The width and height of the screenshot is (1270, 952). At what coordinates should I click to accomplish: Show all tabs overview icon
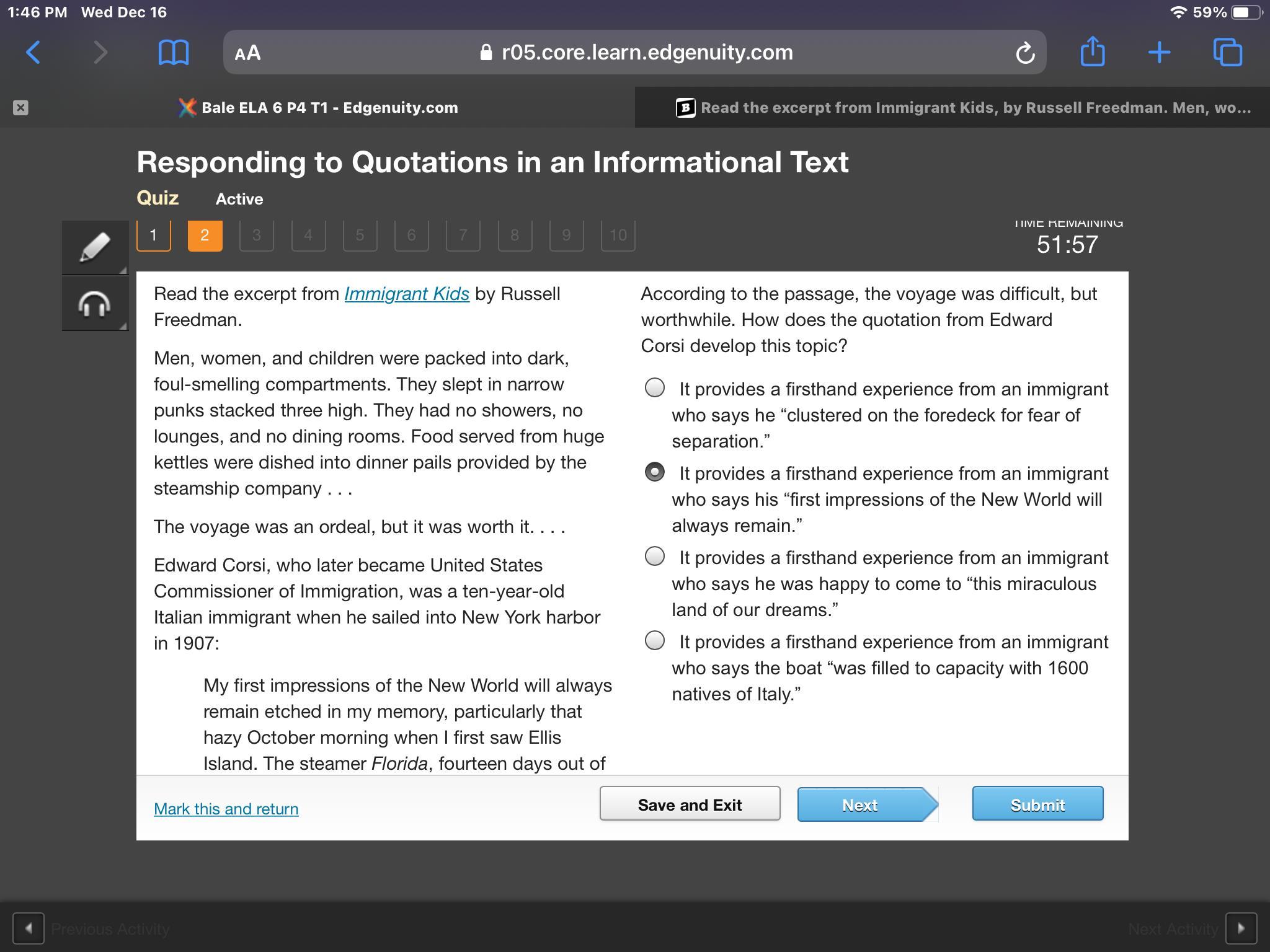tap(1227, 53)
